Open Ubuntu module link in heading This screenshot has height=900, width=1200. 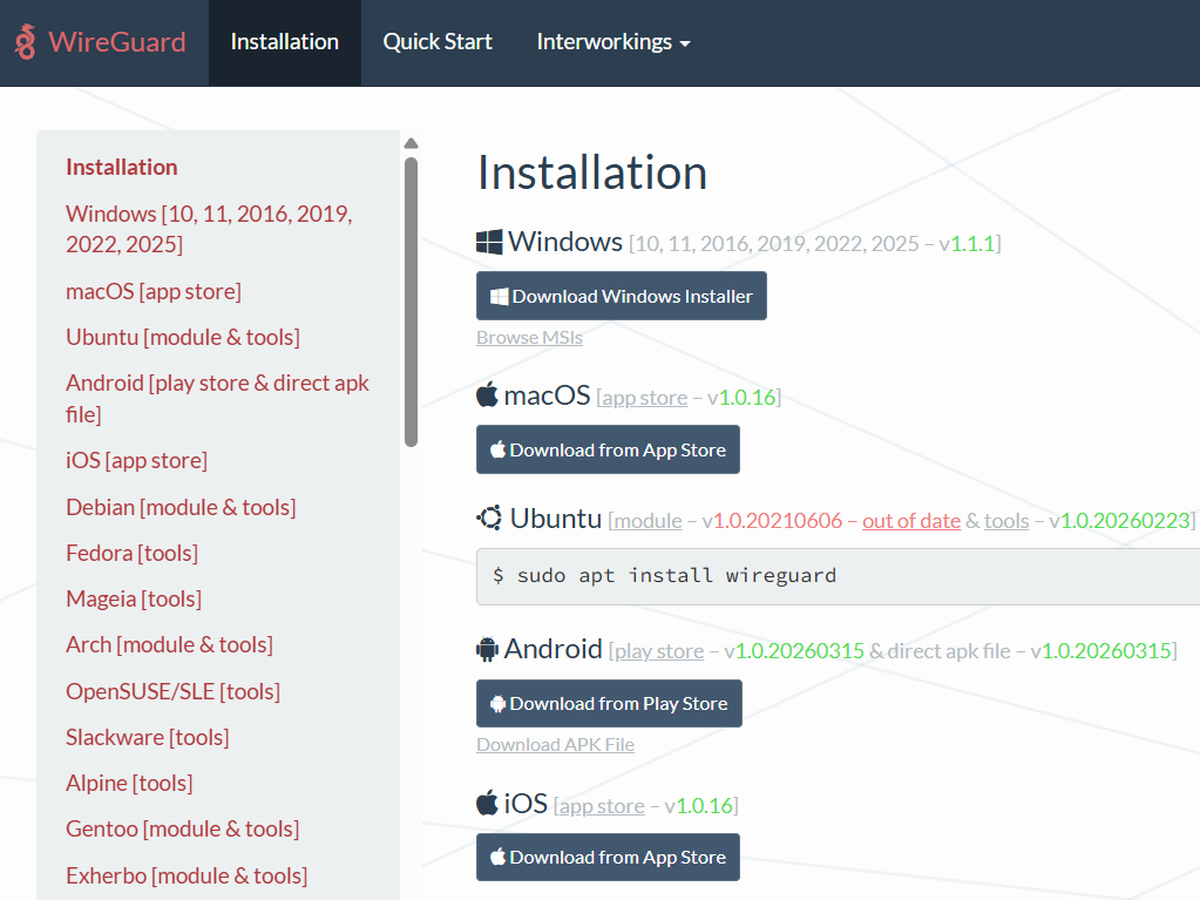[648, 521]
